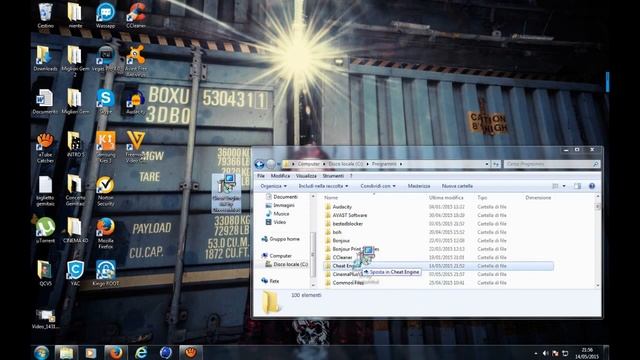Launch the Kingo ROOT shortcut

pyautogui.click(x=105, y=273)
